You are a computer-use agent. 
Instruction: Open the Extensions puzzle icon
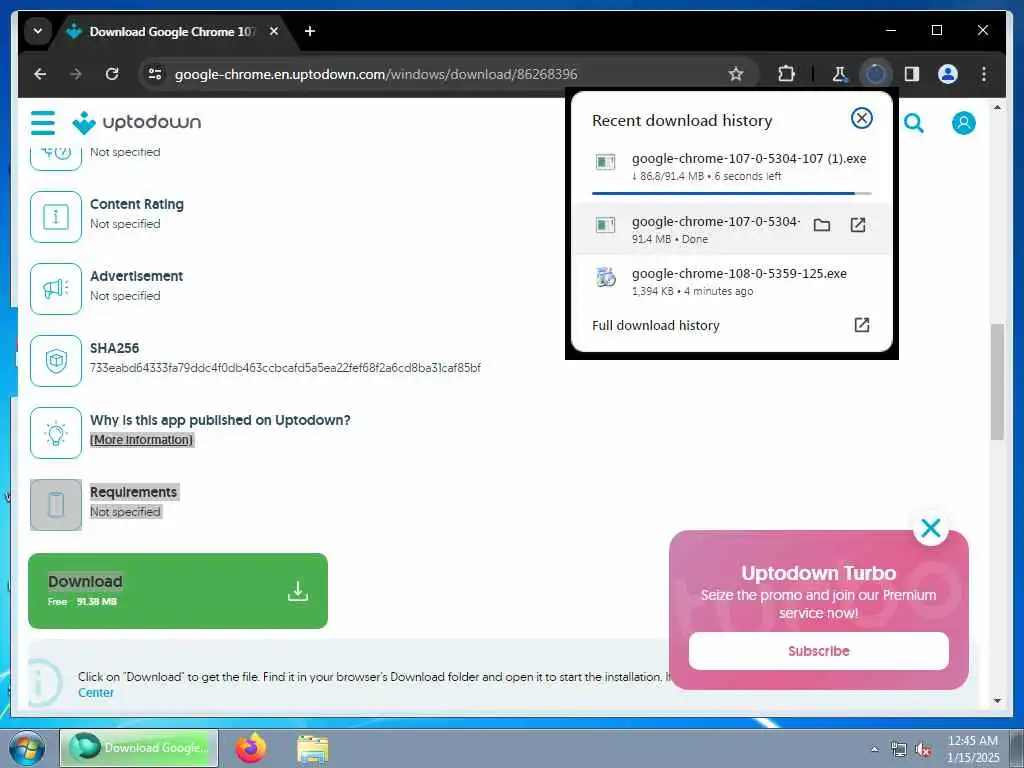click(x=786, y=74)
